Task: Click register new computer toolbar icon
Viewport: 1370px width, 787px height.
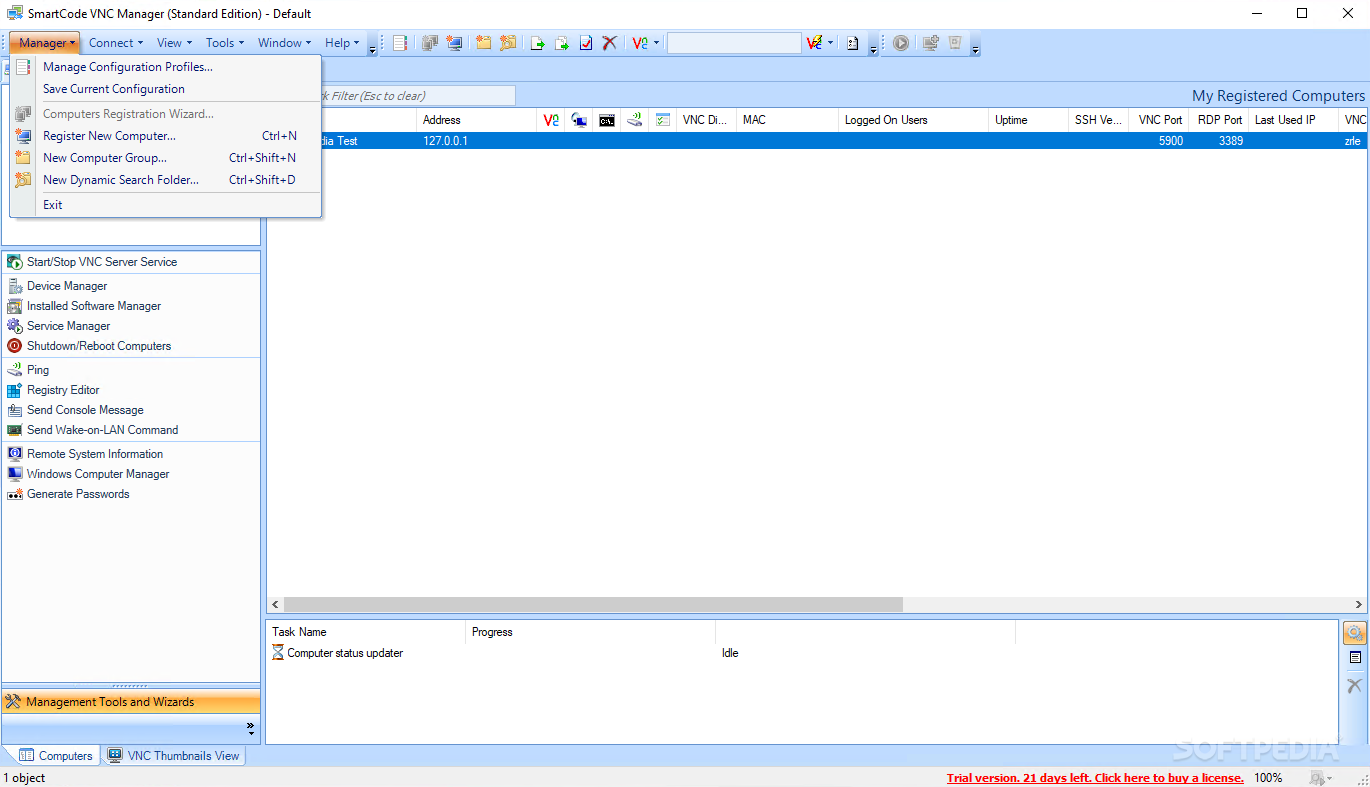Action: coord(455,43)
